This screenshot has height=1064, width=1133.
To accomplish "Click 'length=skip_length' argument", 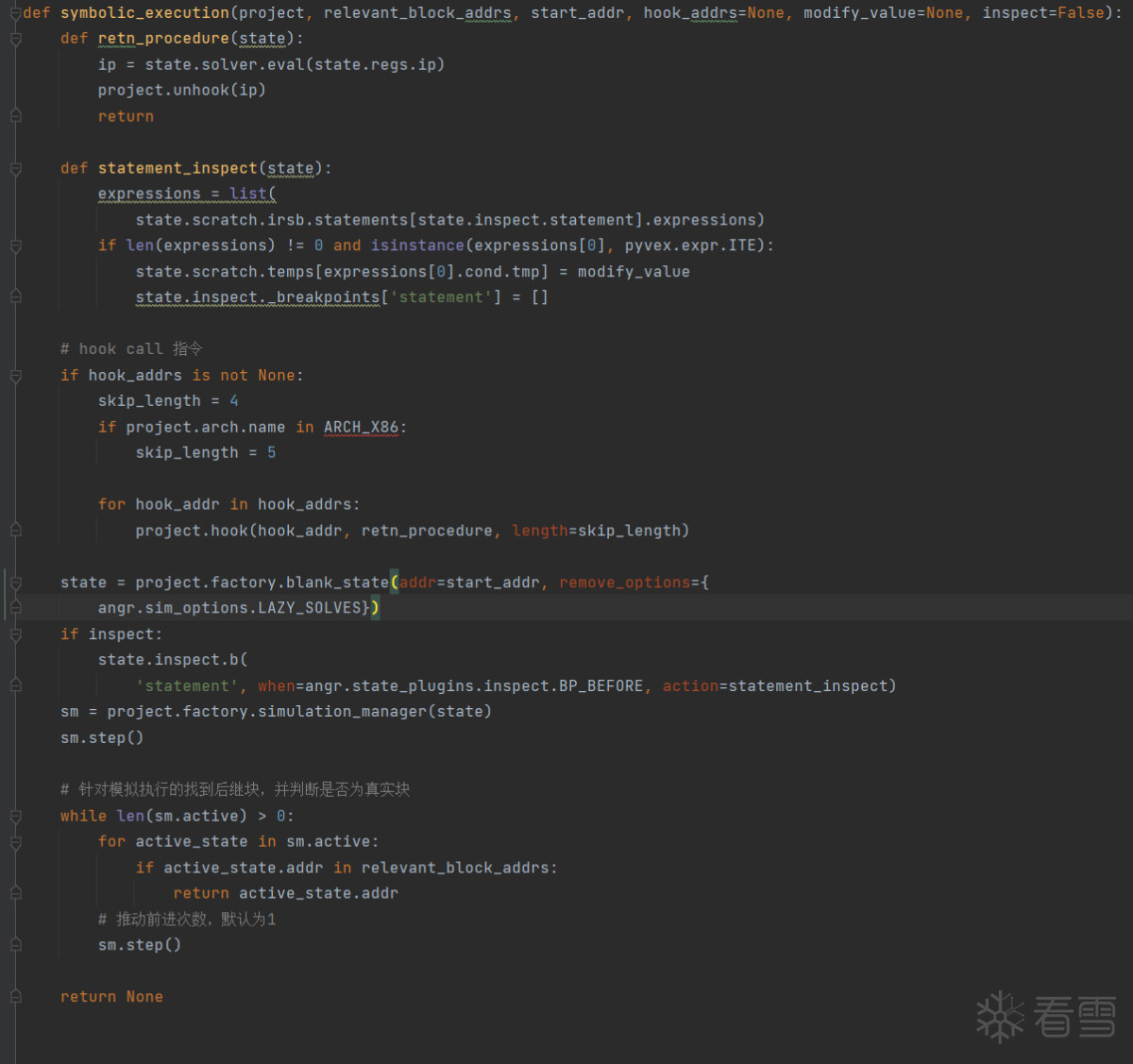I will (596, 532).
